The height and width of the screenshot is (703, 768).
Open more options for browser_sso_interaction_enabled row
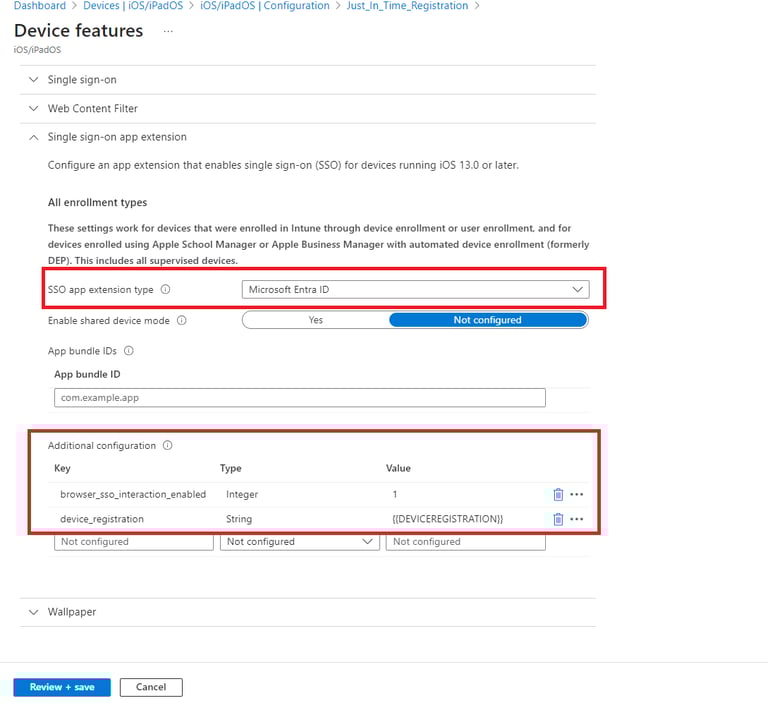(577, 494)
